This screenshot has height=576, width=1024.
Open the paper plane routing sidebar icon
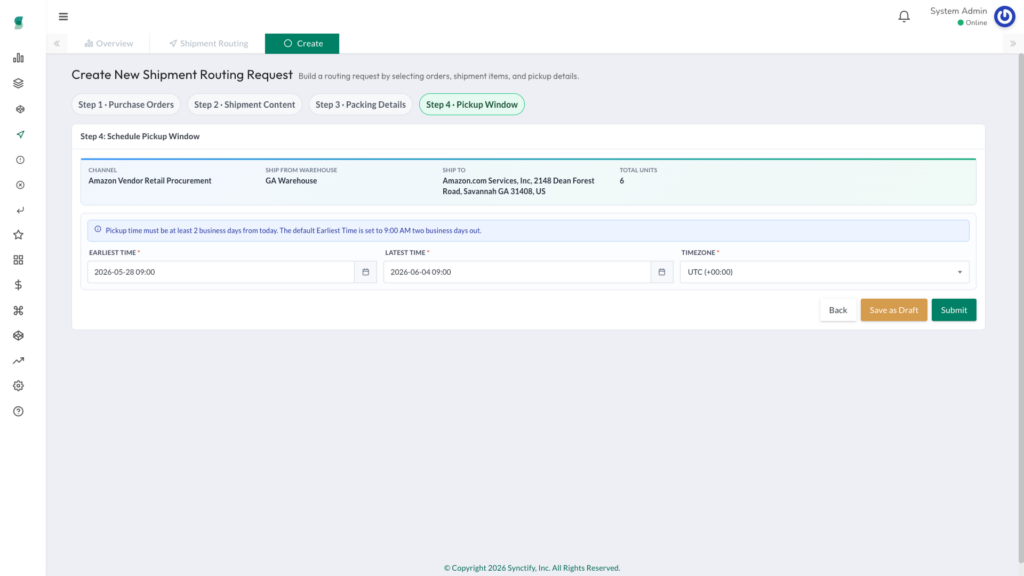(20, 135)
